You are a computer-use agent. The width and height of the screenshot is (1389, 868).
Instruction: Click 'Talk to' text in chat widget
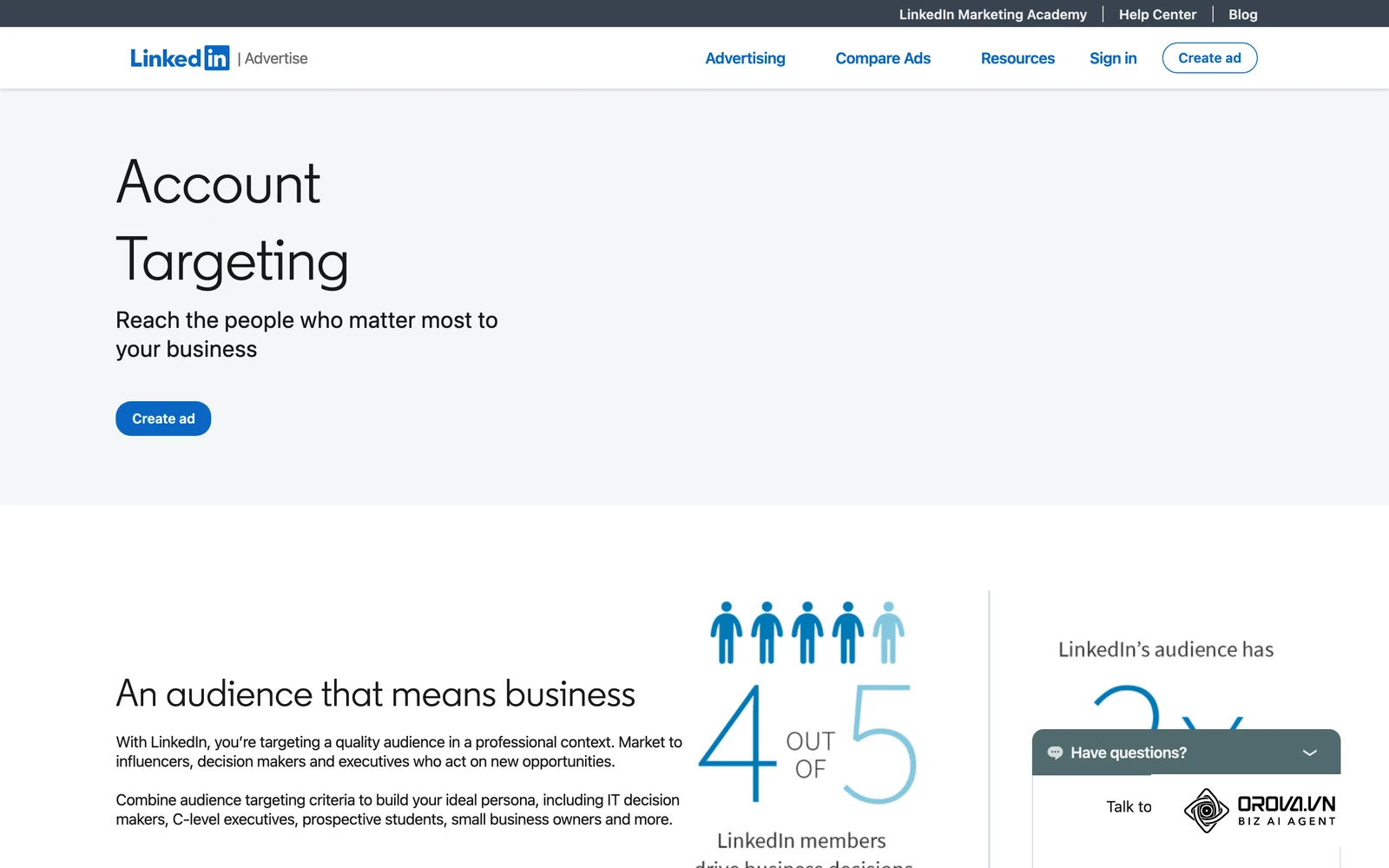pos(1129,806)
